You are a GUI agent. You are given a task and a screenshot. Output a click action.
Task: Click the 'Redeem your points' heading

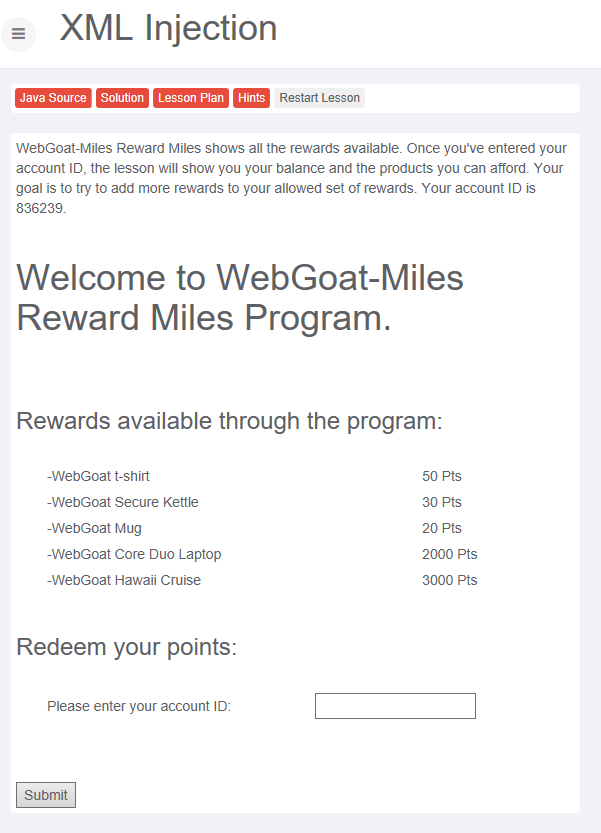[x=127, y=647]
